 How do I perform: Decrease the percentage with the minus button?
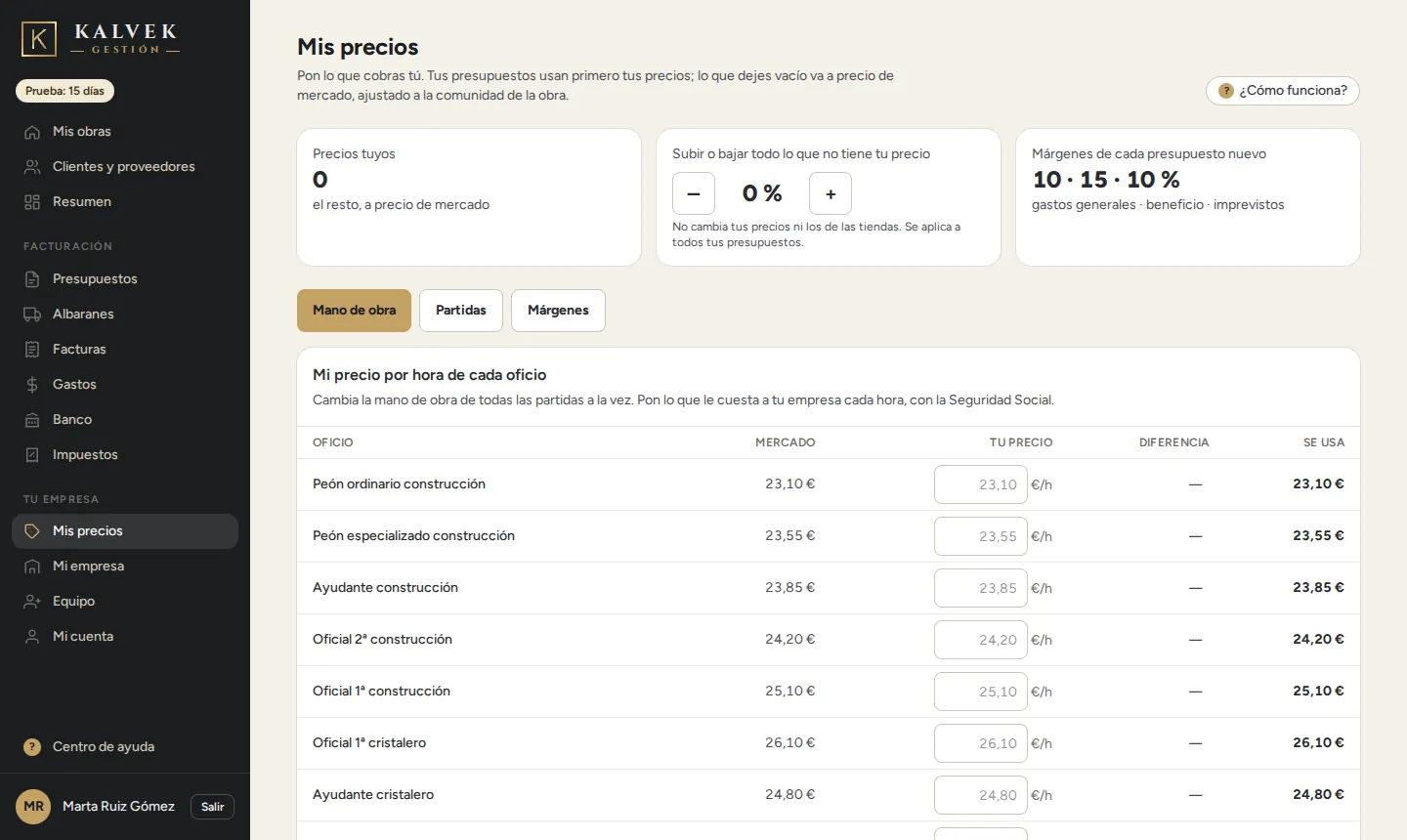coord(694,193)
